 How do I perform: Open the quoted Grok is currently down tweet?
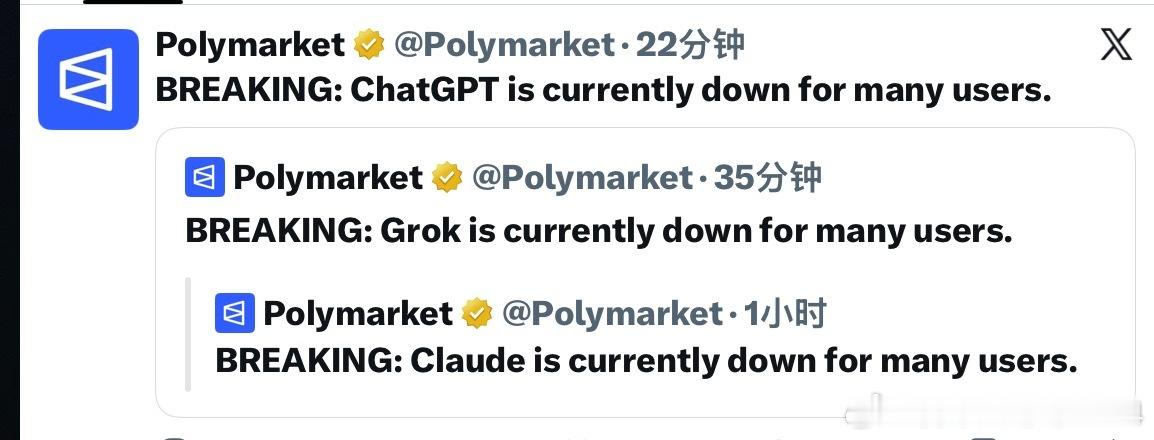coord(599,231)
